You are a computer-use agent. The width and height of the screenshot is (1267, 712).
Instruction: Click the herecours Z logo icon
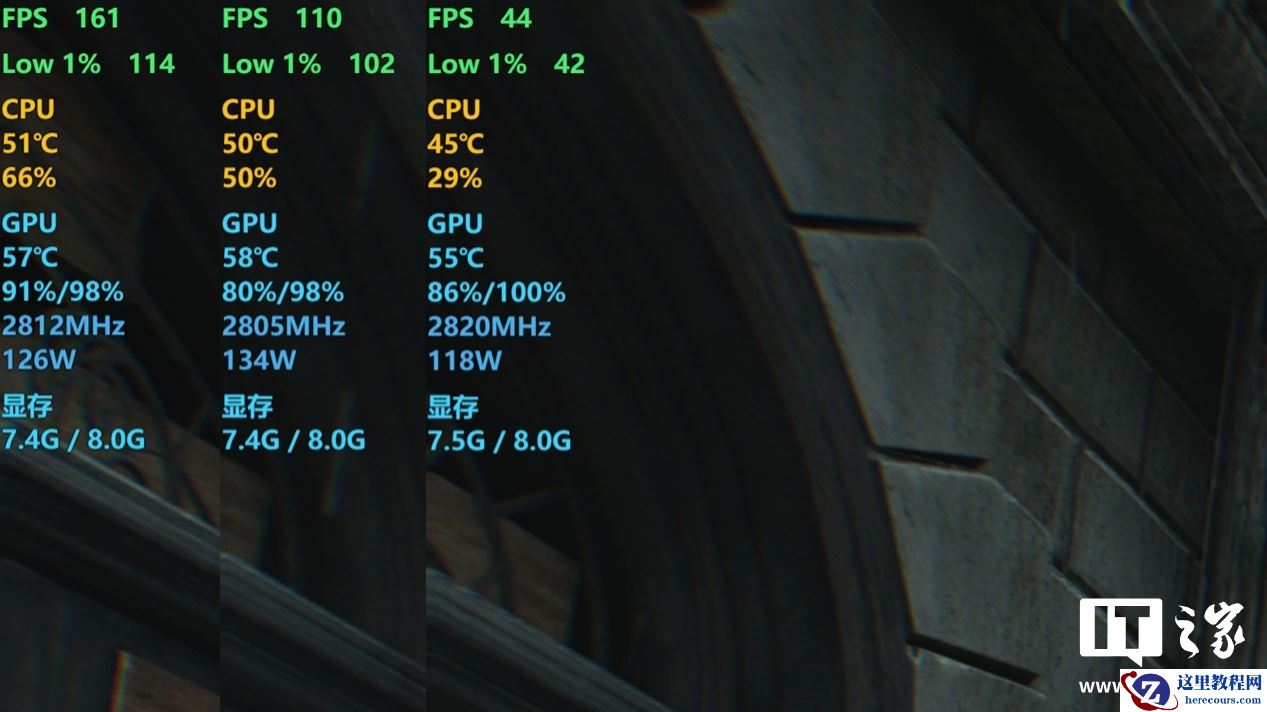1149,692
